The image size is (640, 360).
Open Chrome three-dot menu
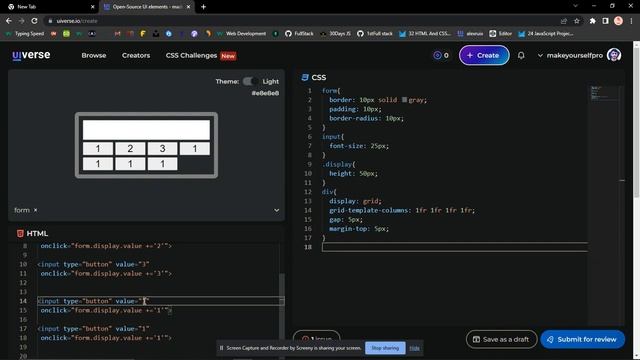[x=631, y=21]
